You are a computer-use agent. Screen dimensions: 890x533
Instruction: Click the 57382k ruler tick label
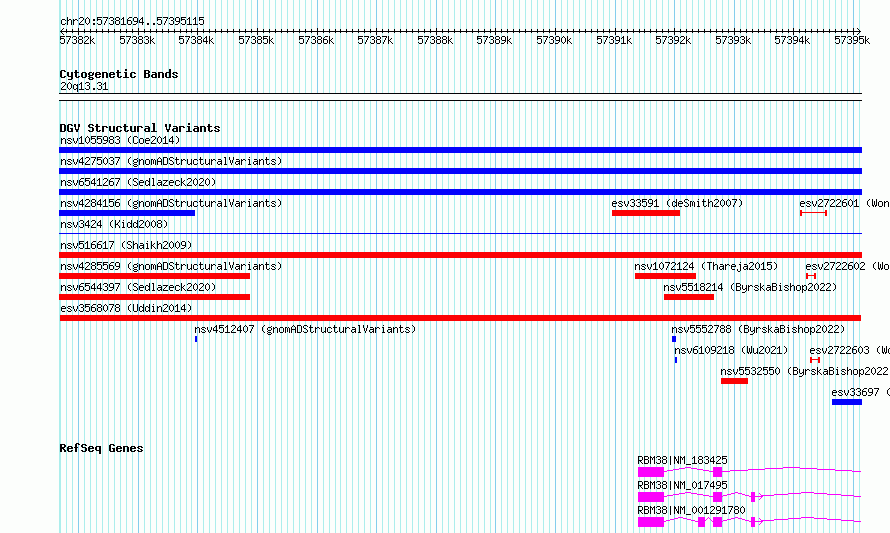pyautogui.click(x=77, y=40)
